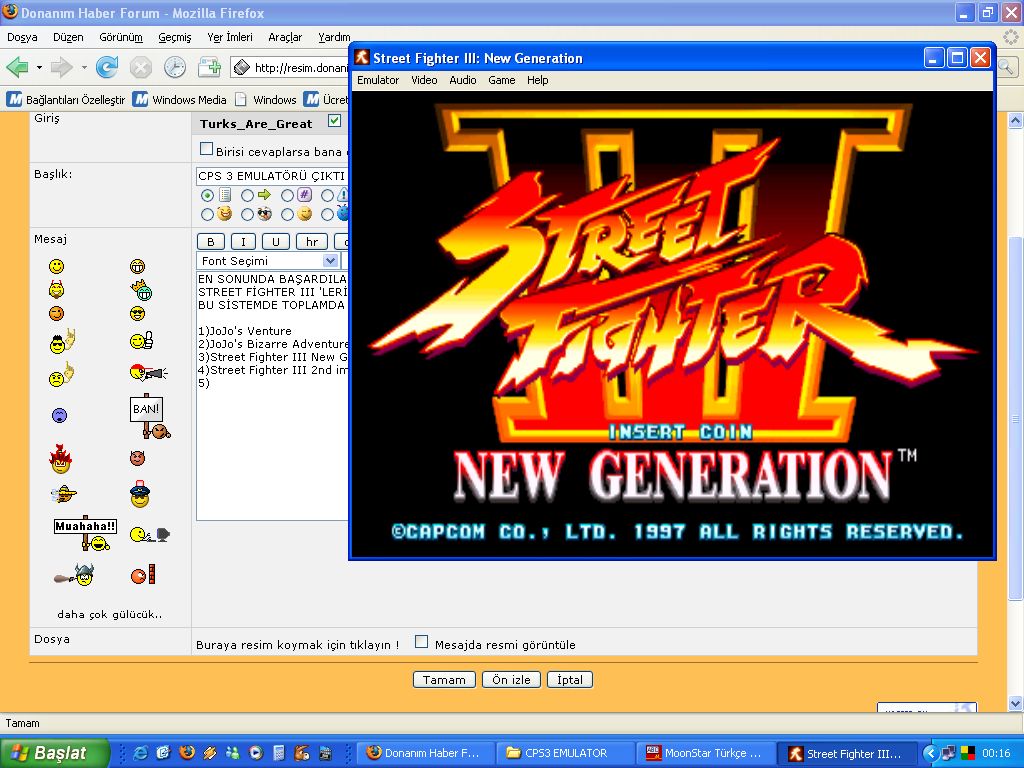
Task: Open Firefox Dosya menu
Action: click(22, 37)
